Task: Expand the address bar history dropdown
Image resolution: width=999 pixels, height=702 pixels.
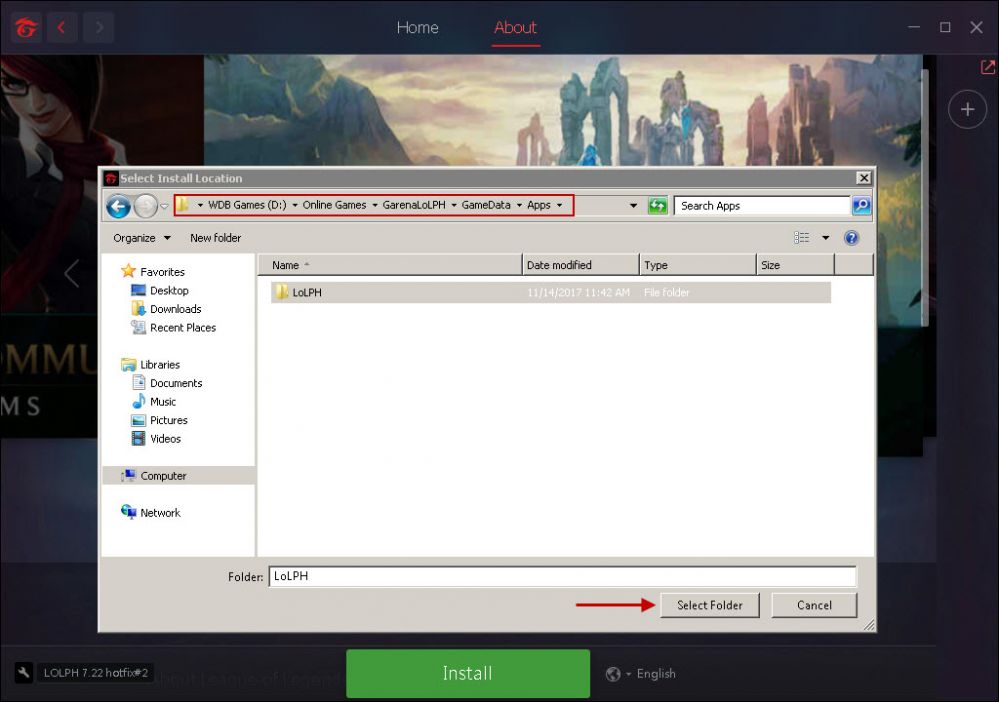Action: [x=633, y=206]
